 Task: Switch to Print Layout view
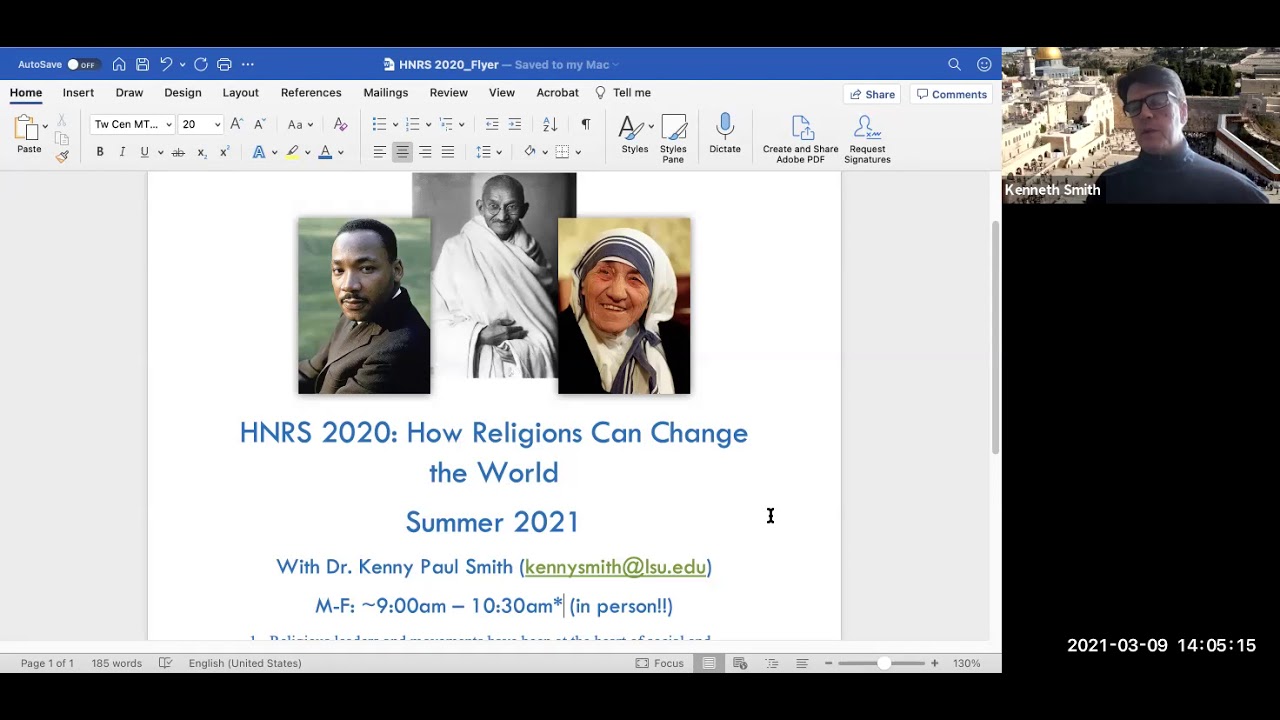709,663
